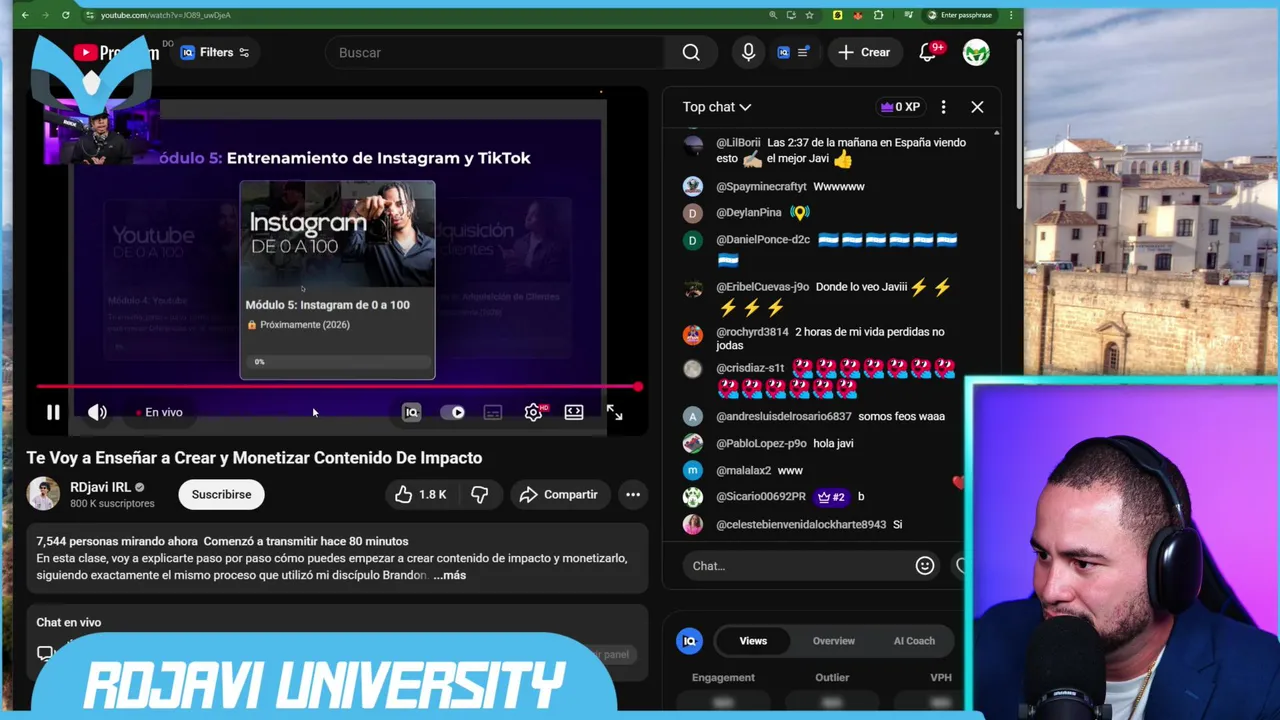Open chat XP points badge
Viewport: 1280px width, 720px height.
[x=900, y=107]
